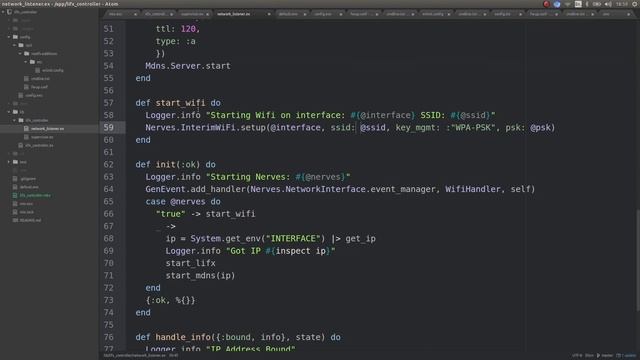Collapse the config folder in tree view
The width and height of the screenshot is (640, 360).
click(x=9, y=37)
